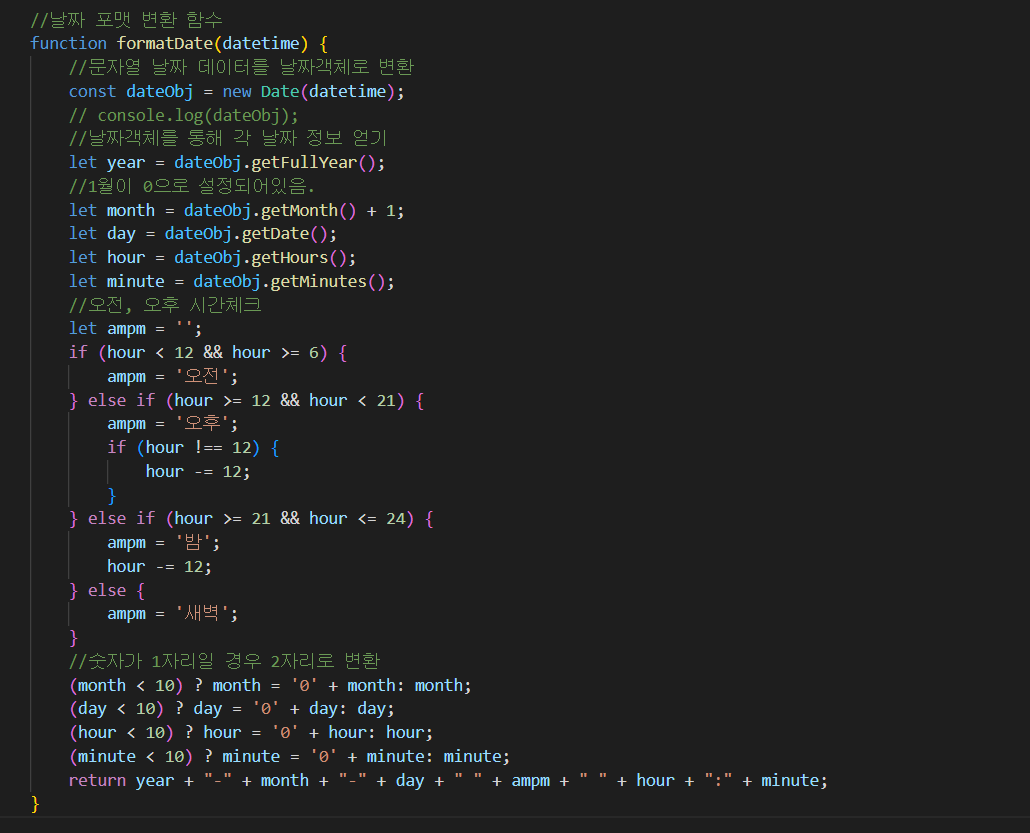Click the line 'let minute = dateObj.getMinutes();'
The width and height of the screenshot is (1030, 833).
[x=232, y=281]
